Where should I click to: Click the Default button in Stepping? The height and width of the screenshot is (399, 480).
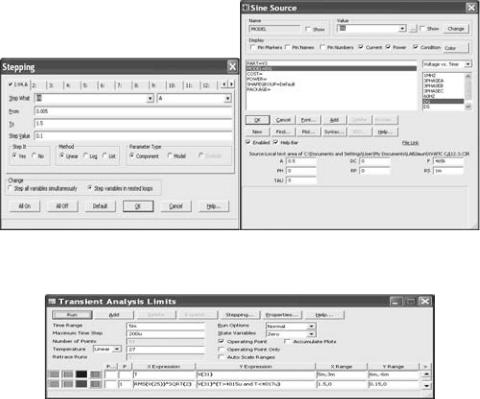point(100,206)
